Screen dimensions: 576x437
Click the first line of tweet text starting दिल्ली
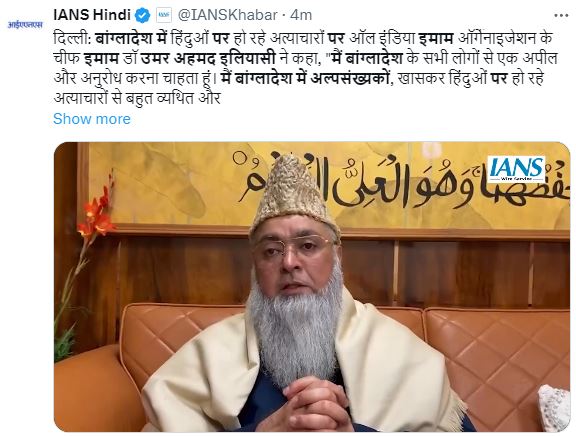point(303,39)
